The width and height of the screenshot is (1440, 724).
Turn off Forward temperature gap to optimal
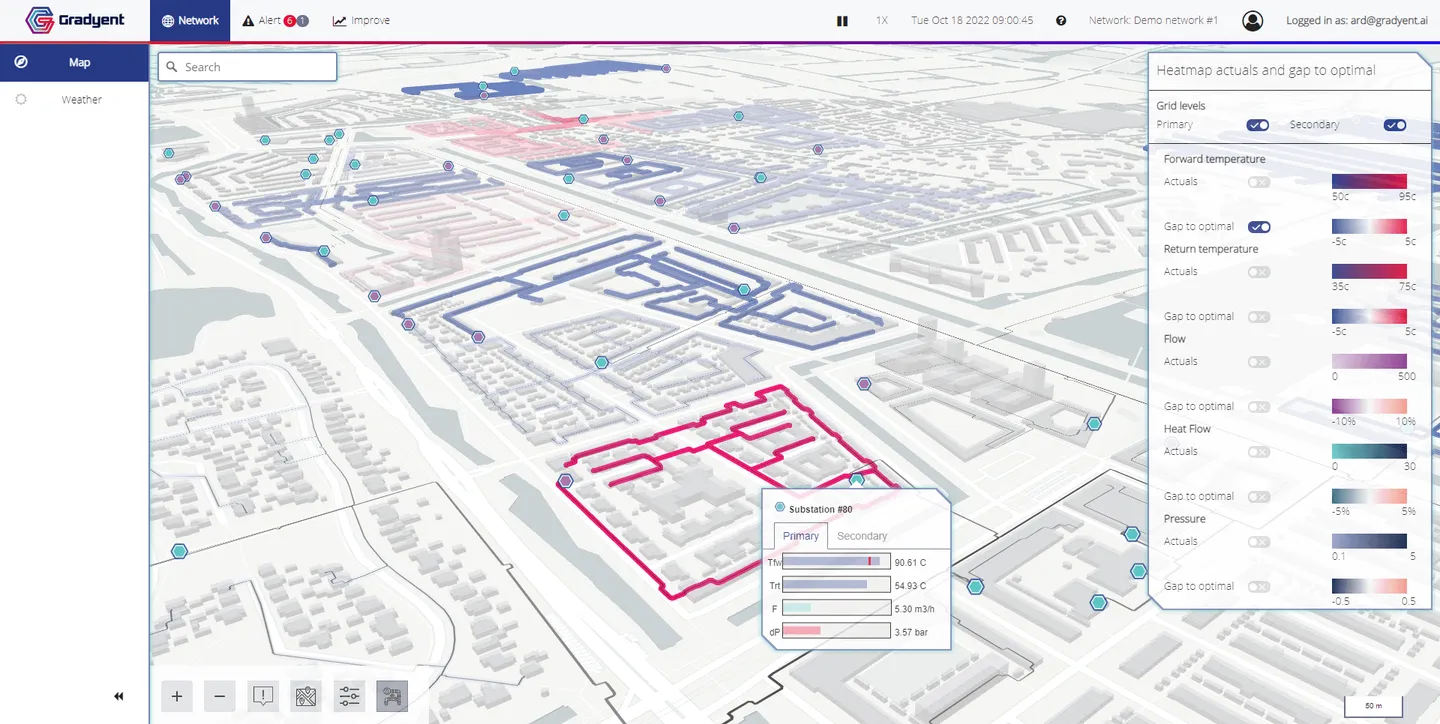coord(1259,227)
